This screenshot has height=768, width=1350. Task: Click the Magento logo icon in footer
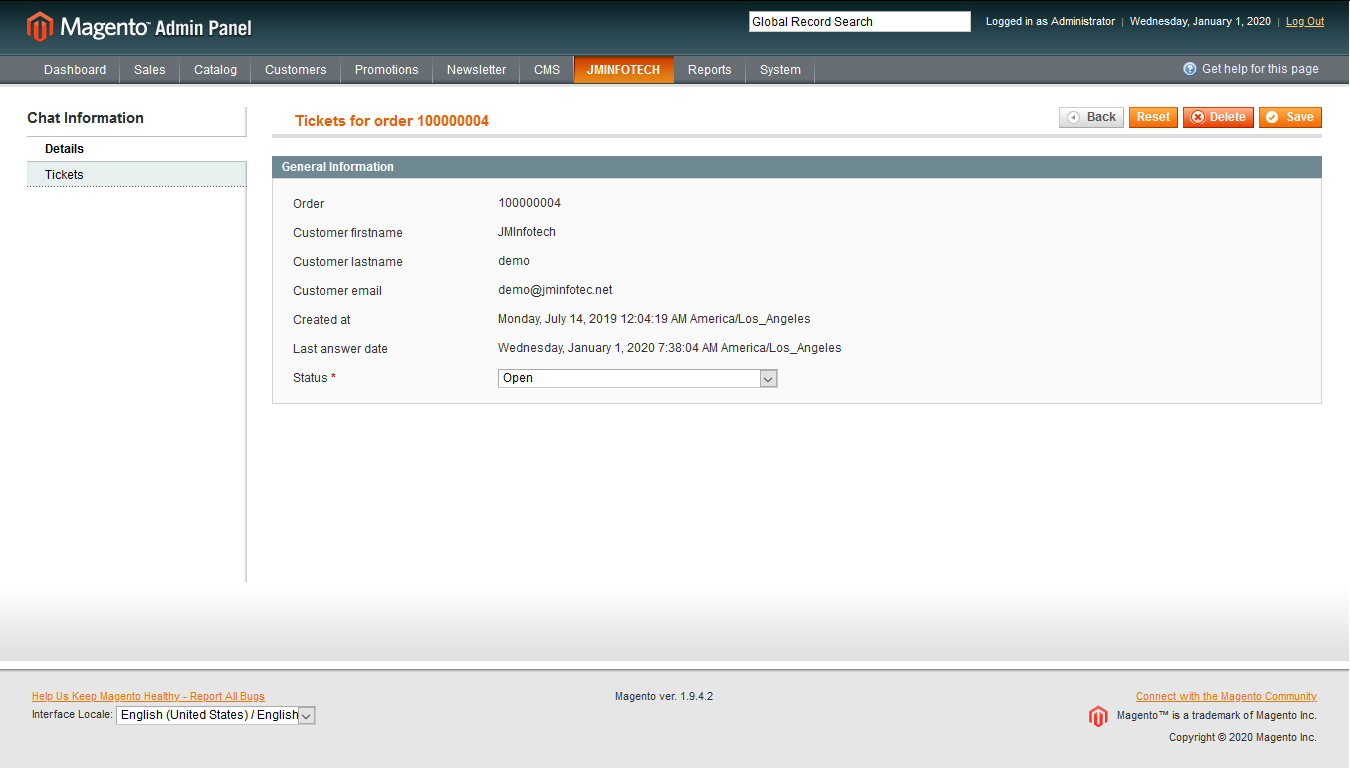tap(1098, 716)
